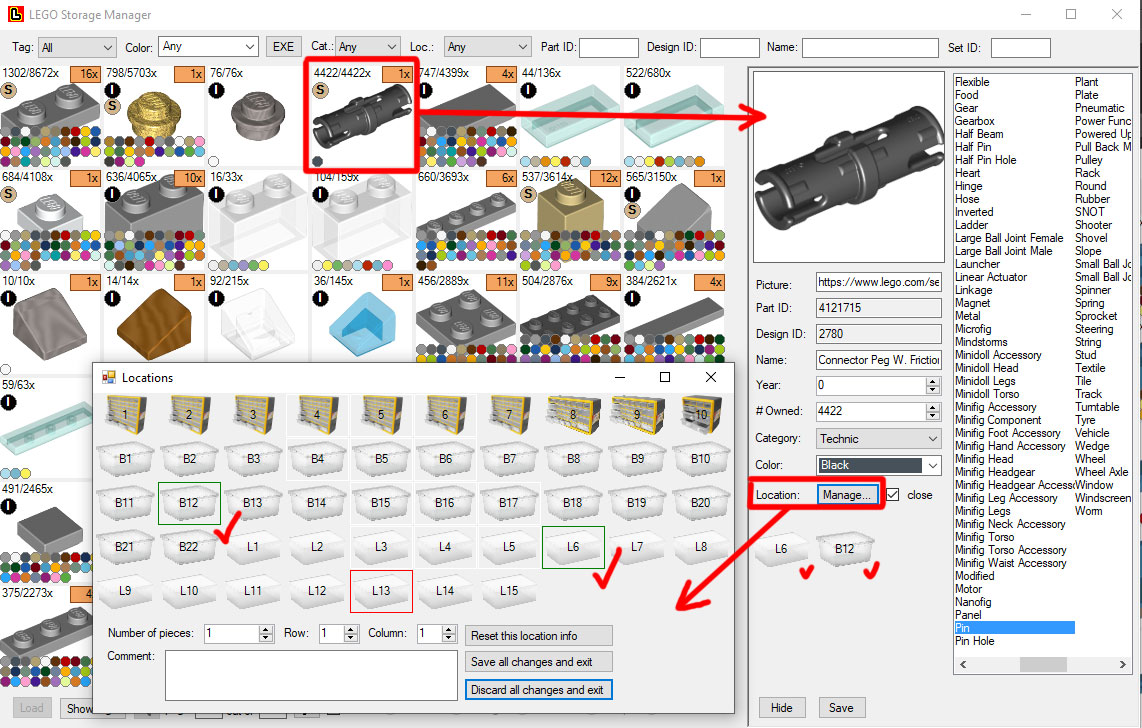Increase the # Owned value by one
Screen dimensions: 1142x728
click(933, 407)
